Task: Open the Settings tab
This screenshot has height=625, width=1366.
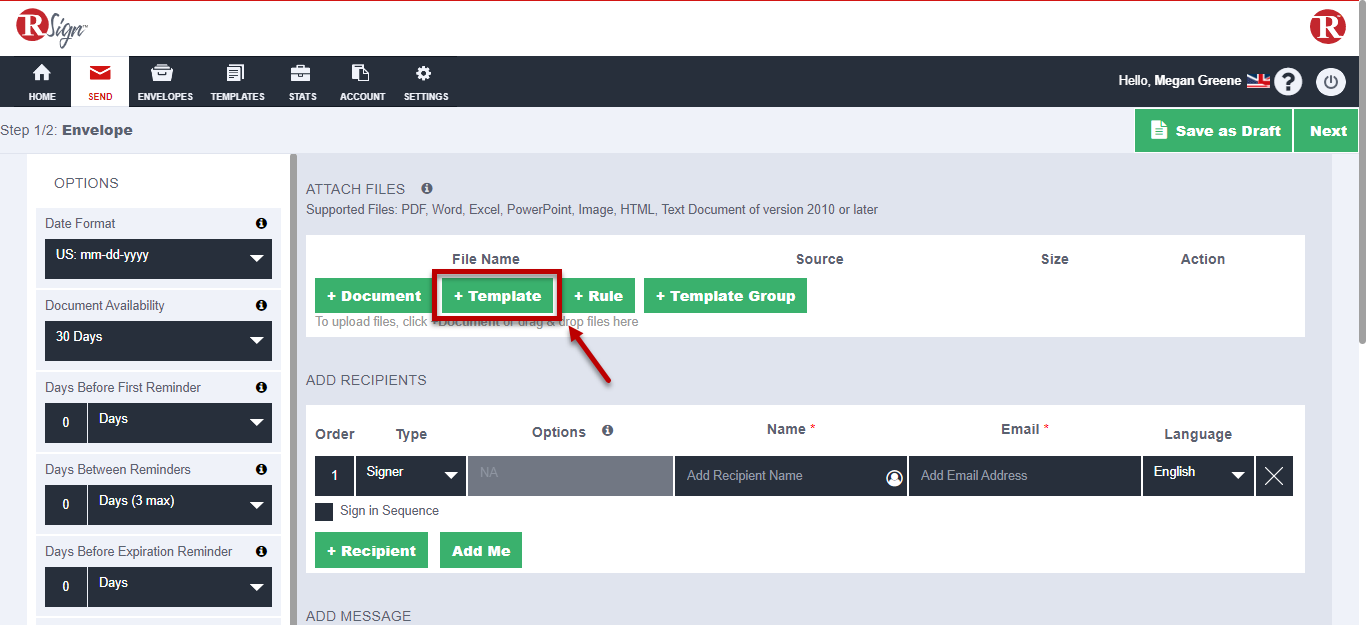Action: pos(425,82)
